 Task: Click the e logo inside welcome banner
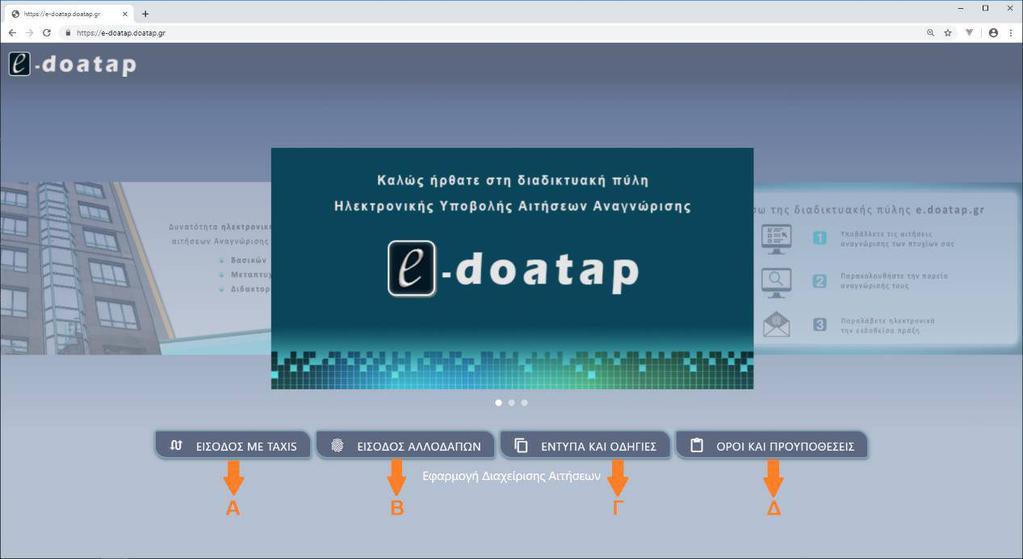tap(411, 268)
